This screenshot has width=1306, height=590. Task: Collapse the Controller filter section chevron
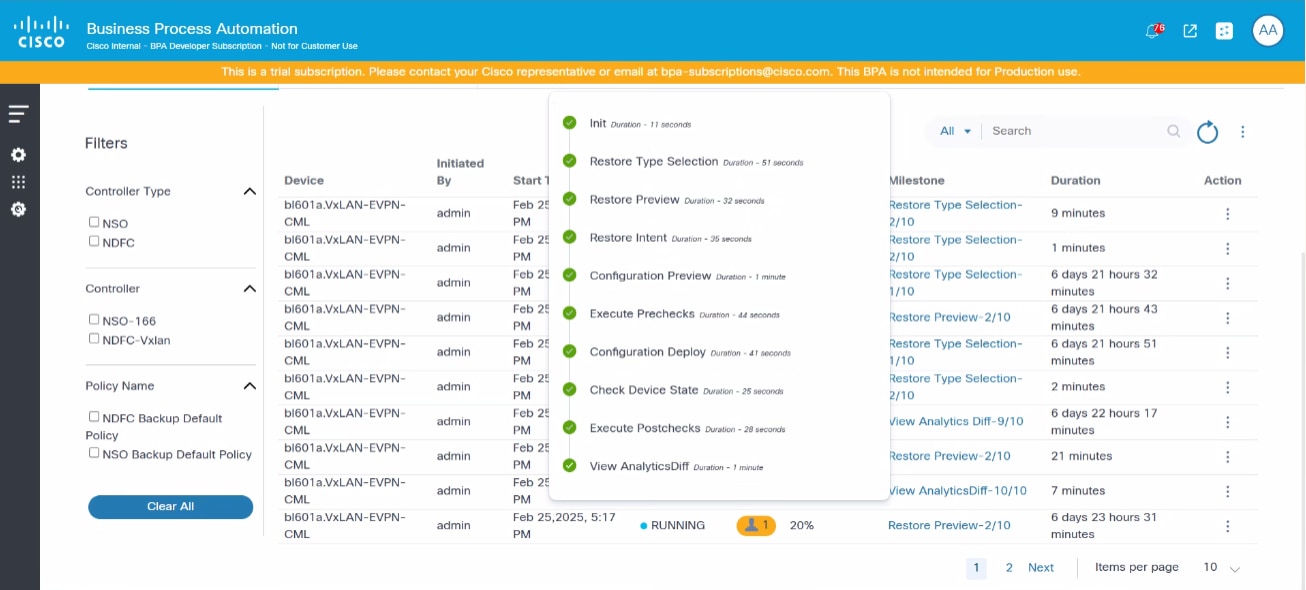click(x=249, y=288)
